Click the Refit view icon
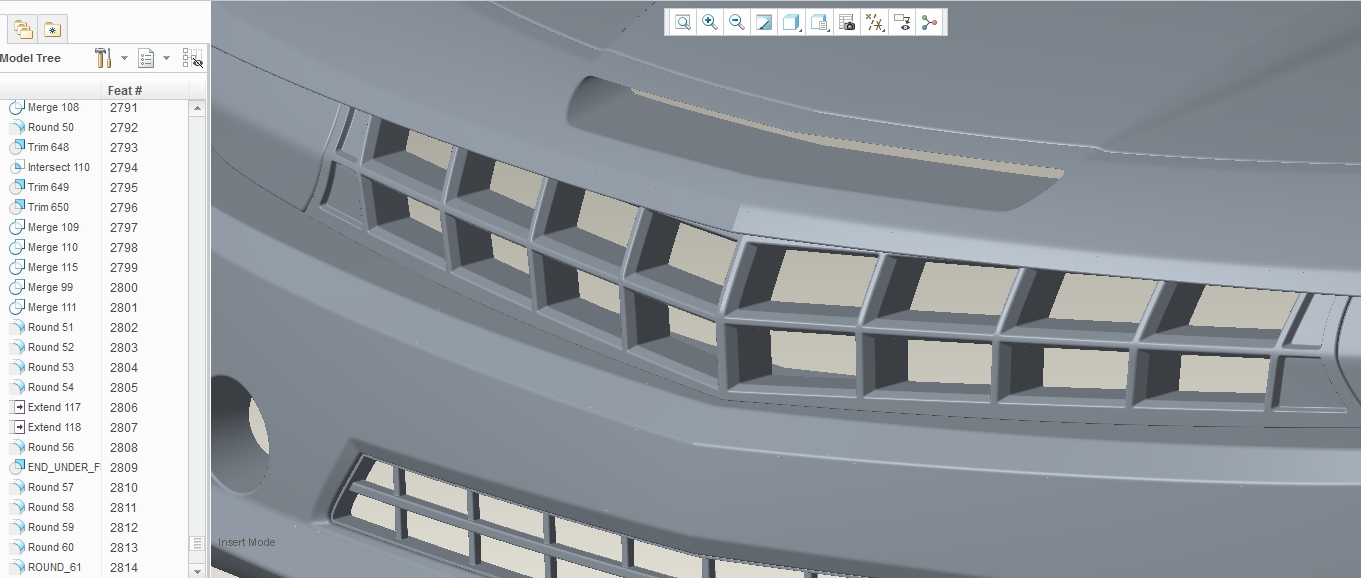The image size is (1361, 578). tap(683, 22)
